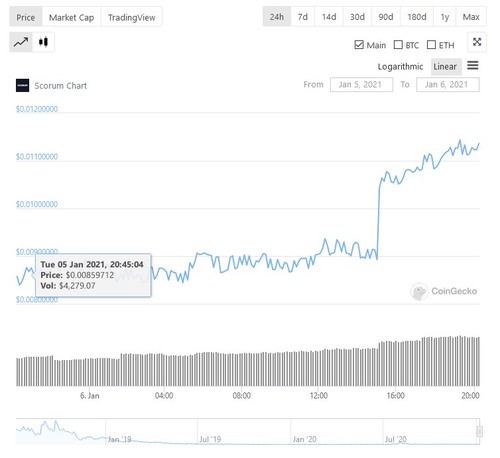This screenshot has height=458, width=500.
Task: Enable the ETH comparison checkbox
Action: click(431, 45)
